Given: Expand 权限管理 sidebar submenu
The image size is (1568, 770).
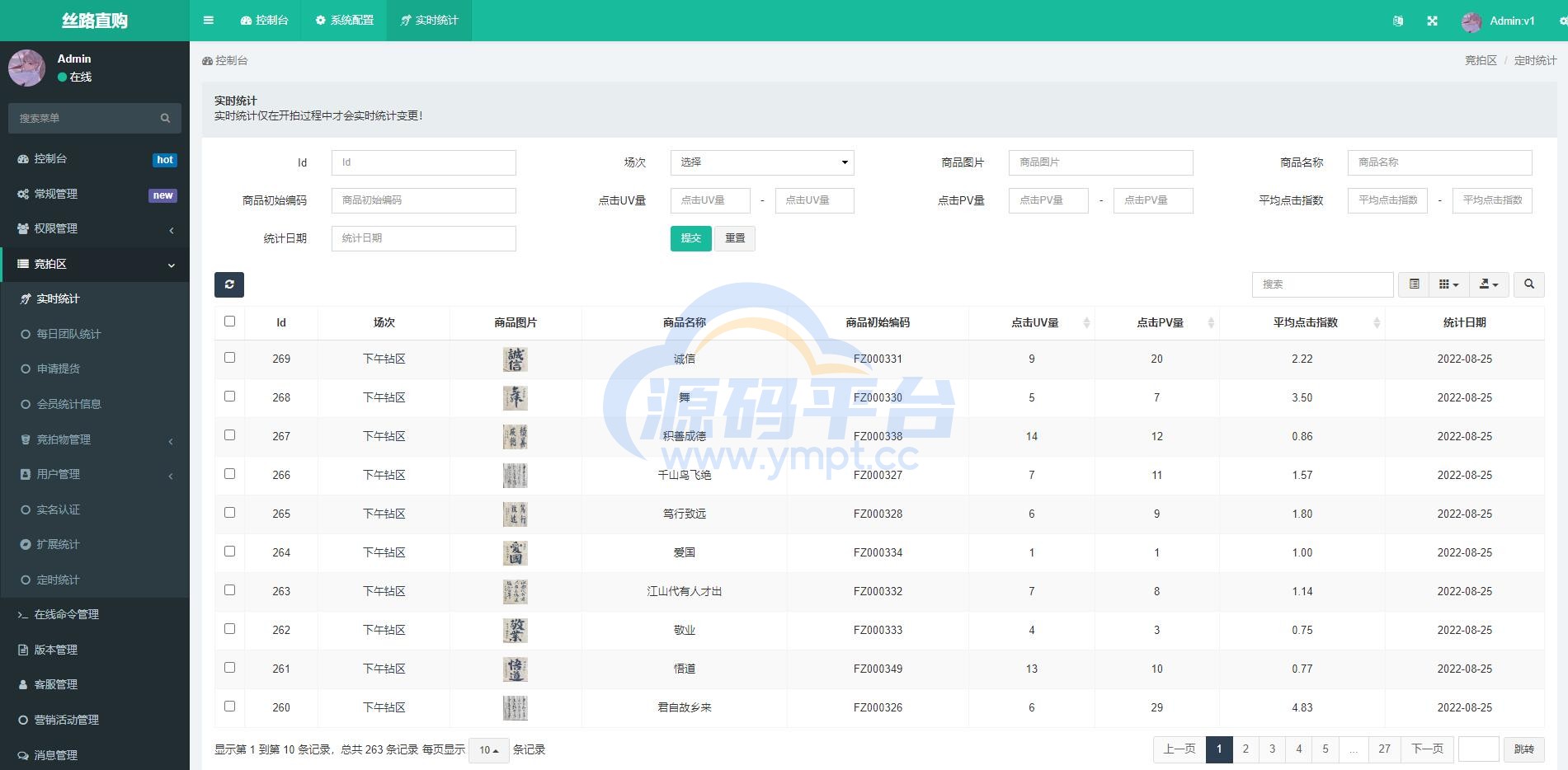Looking at the screenshot, I should tap(95, 229).
